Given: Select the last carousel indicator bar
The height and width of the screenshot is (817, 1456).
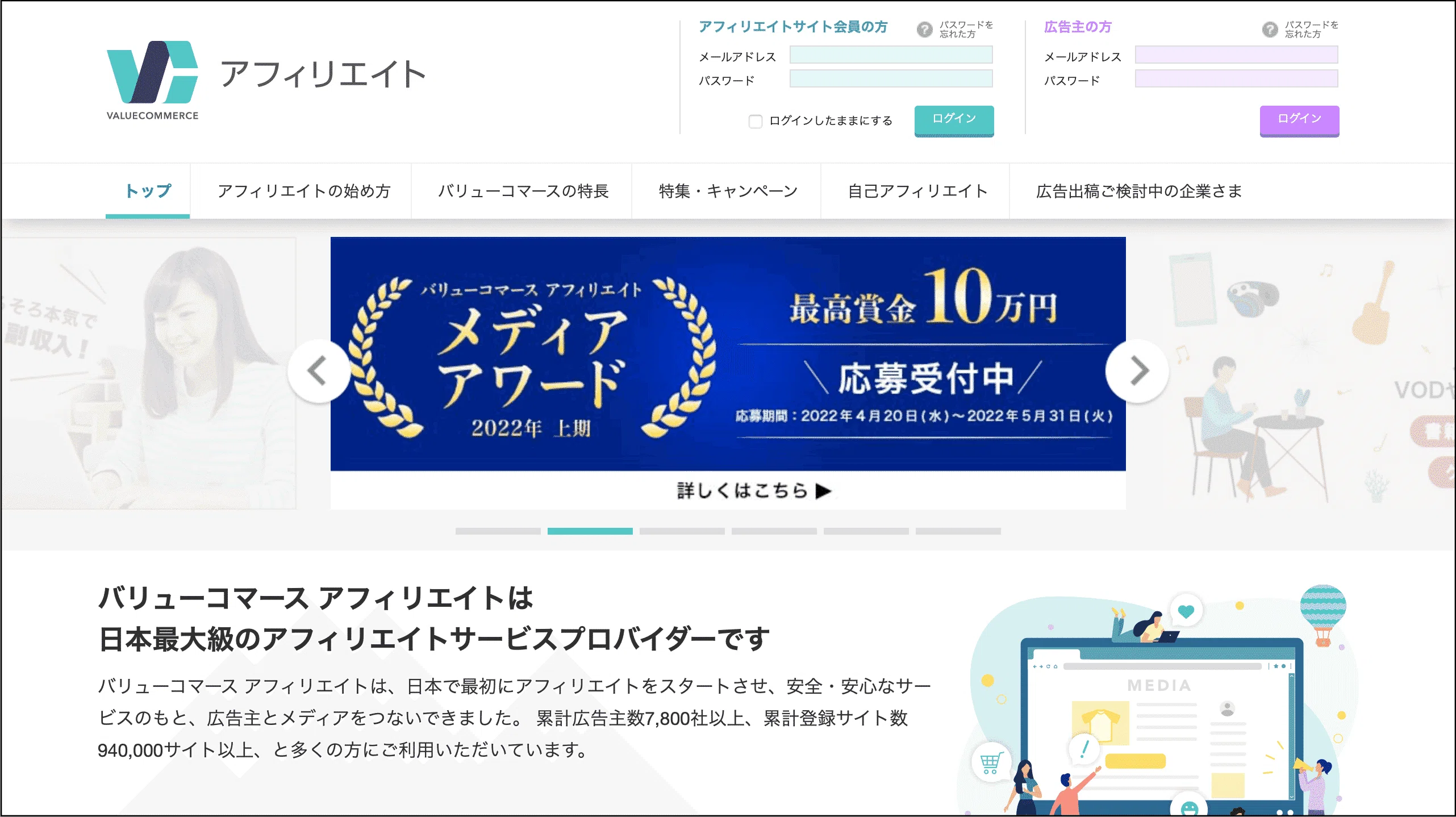Looking at the screenshot, I should tap(958, 531).
